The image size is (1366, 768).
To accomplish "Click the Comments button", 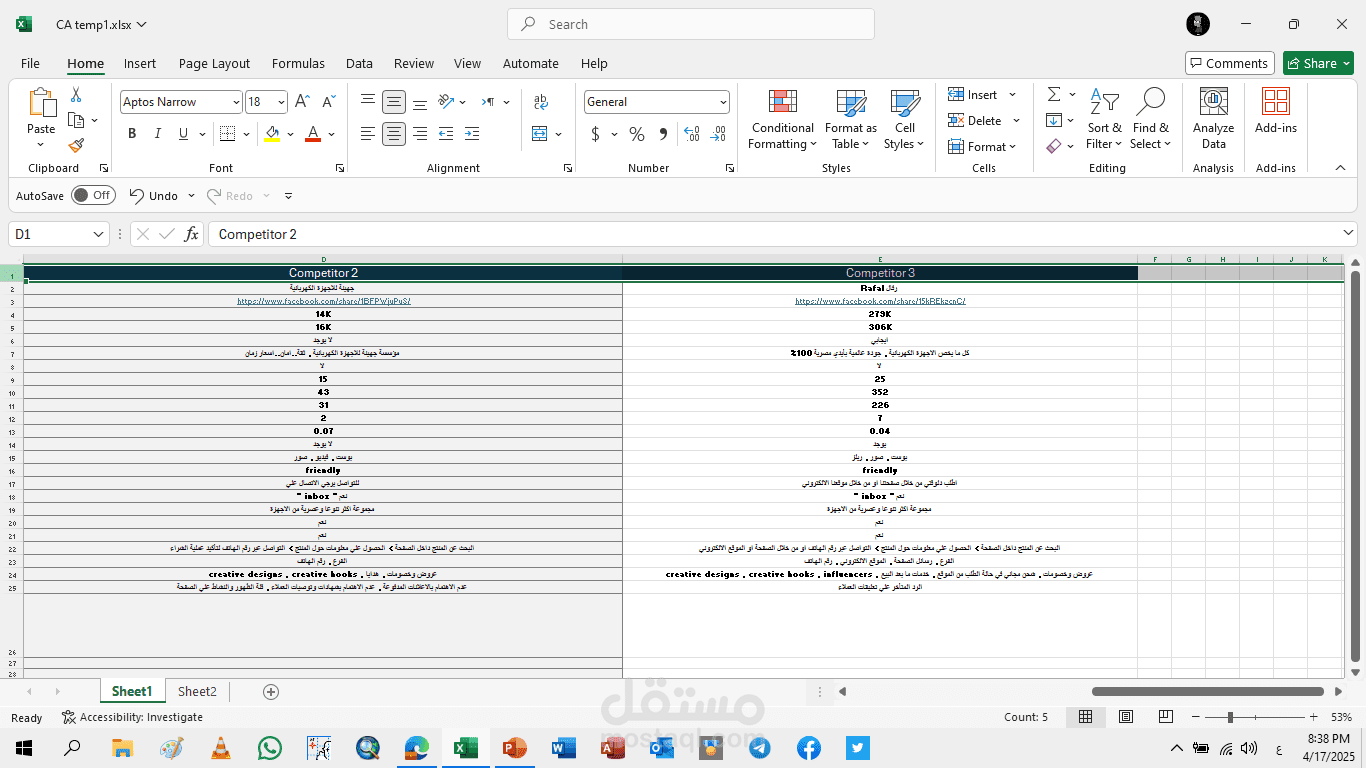I will 1229,63.
